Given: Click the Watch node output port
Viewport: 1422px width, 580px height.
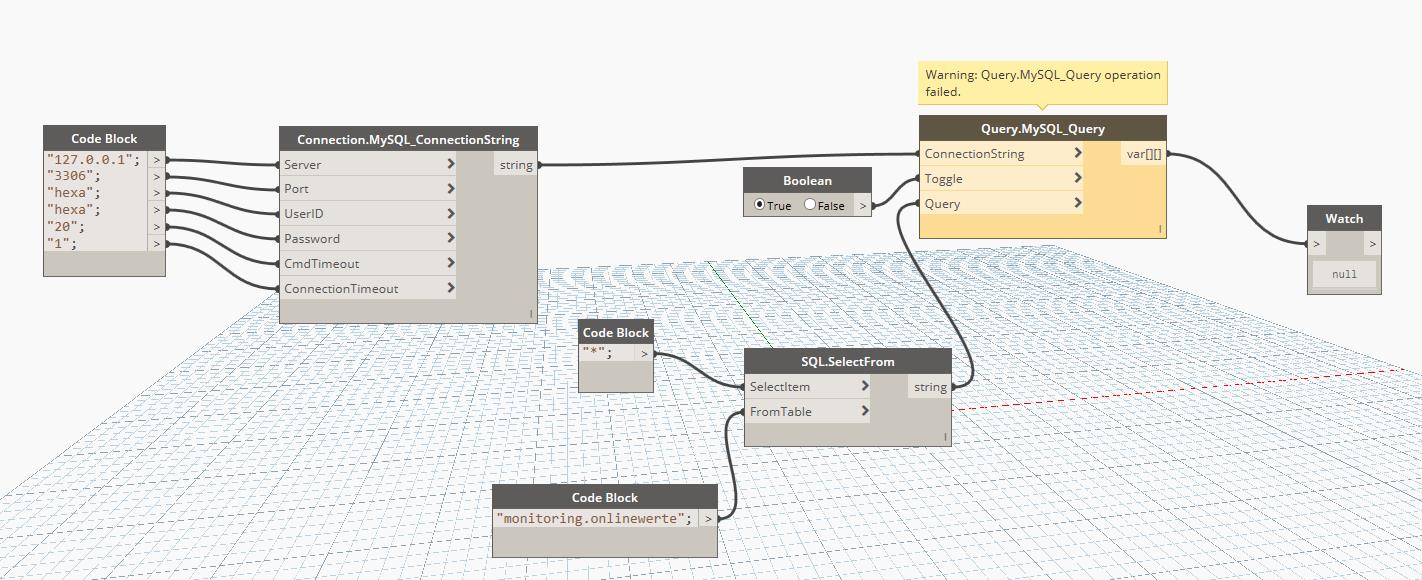Looking at the screenshot, I should 1372,244.
